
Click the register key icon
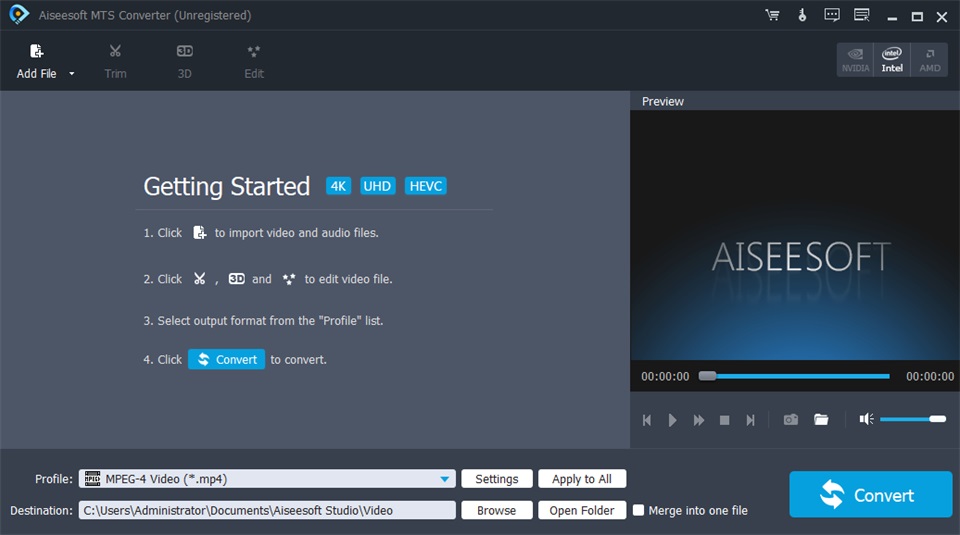point(802,15)
